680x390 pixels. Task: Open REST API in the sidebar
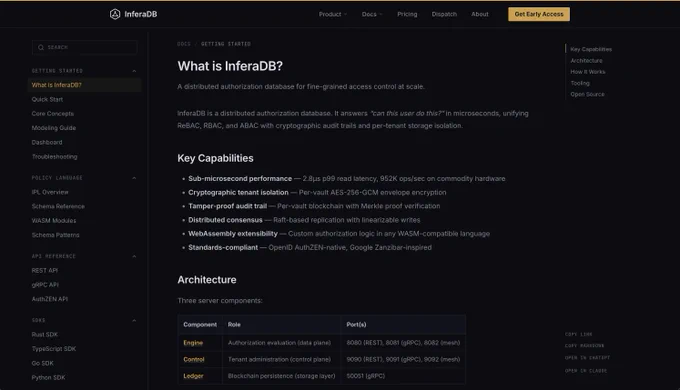pyautogui.click(x=45, y=271)
